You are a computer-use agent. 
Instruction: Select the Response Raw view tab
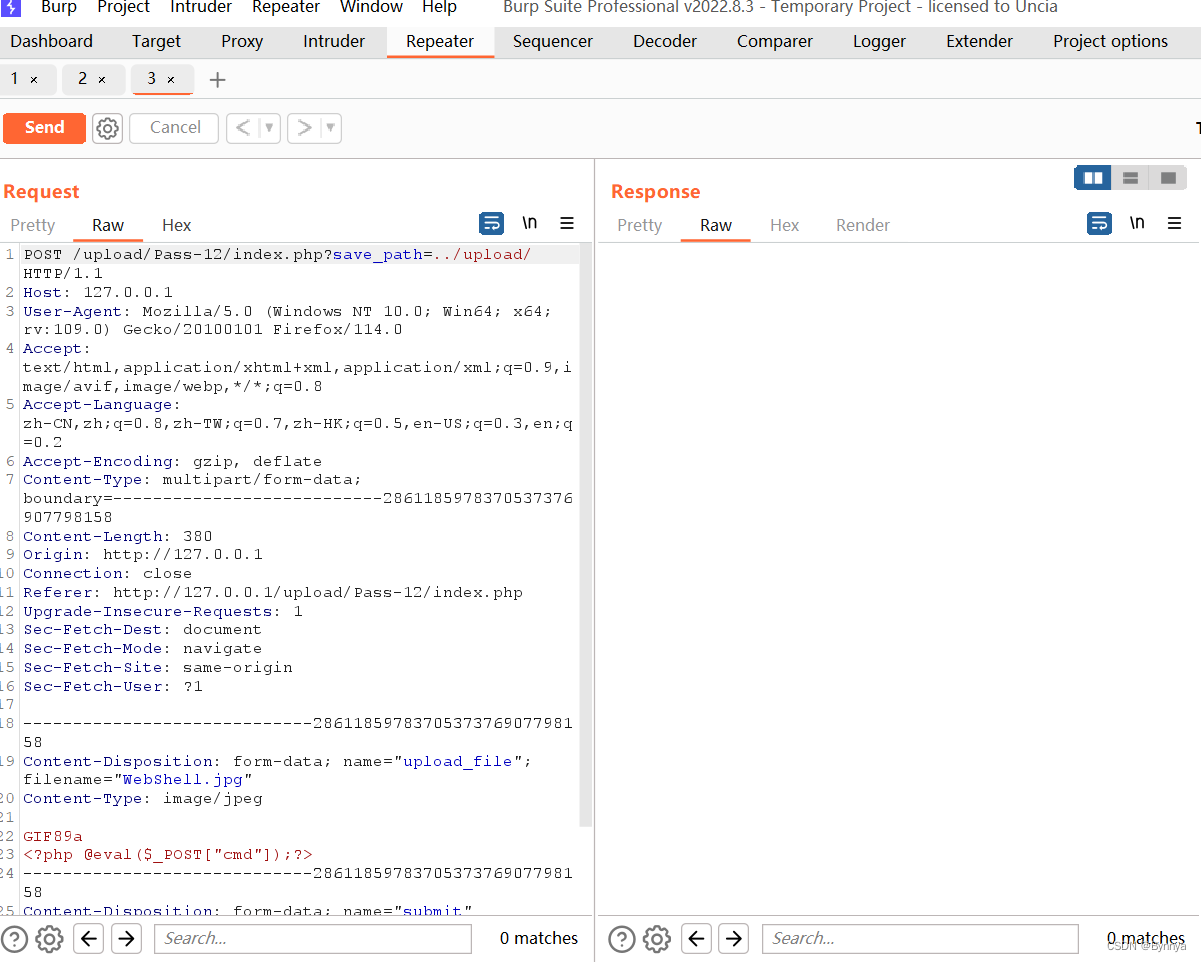point(716,225)
